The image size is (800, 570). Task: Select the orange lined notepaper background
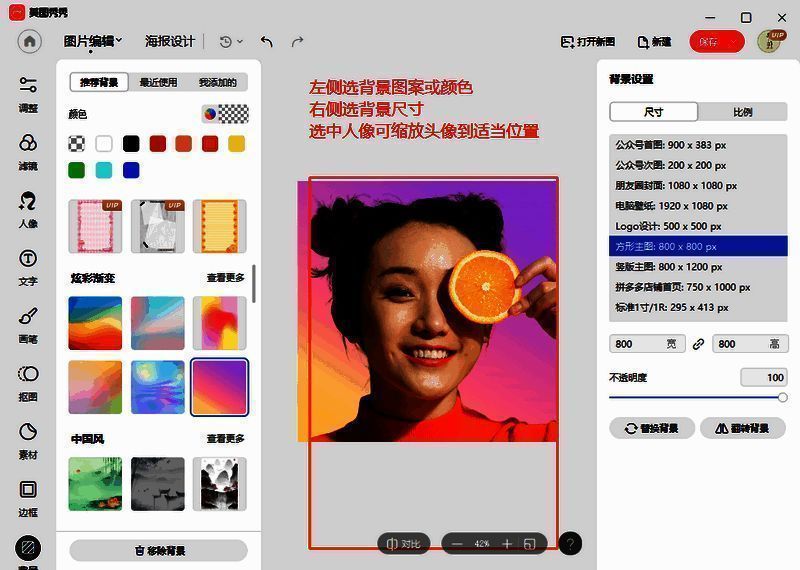pyautogui.click(x=220, y=226)
